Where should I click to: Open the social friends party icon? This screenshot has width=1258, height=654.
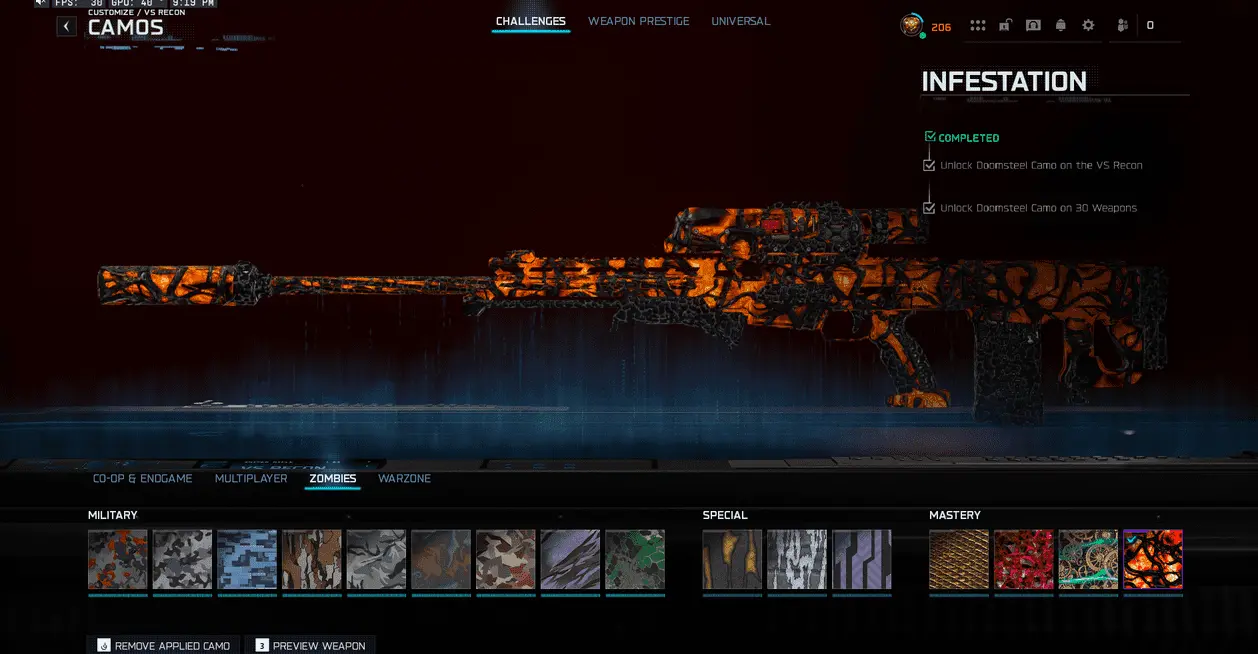pos(1123,26)
